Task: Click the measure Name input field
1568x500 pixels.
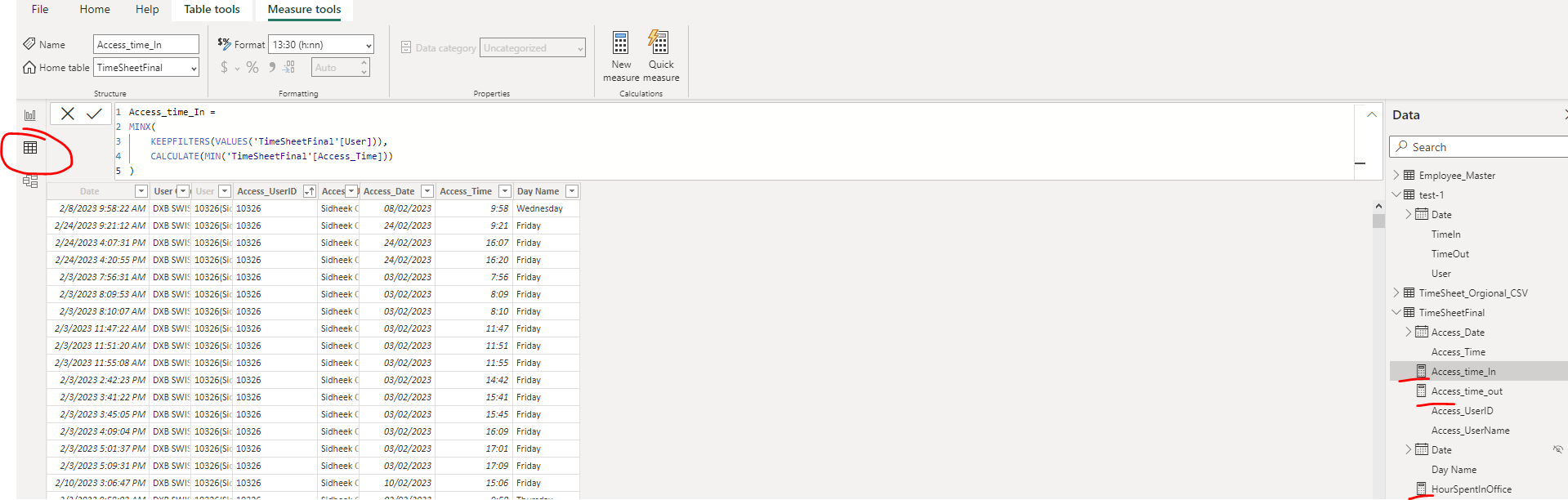Action: (x=146, y=45)
